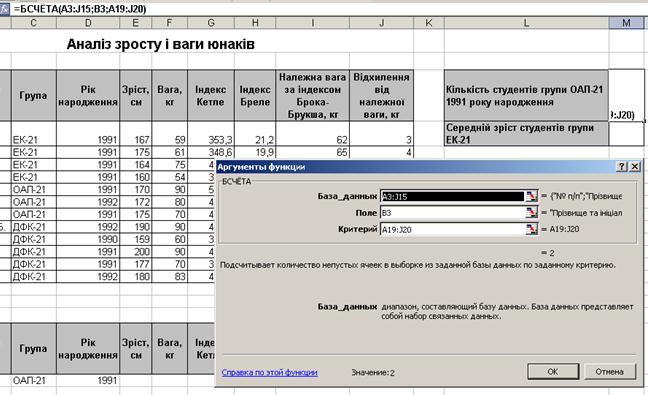Click Бреле index cell 21,2
The width and height of the screenshot is (648, 395).
pyautogui.click(x=255, y=133)
